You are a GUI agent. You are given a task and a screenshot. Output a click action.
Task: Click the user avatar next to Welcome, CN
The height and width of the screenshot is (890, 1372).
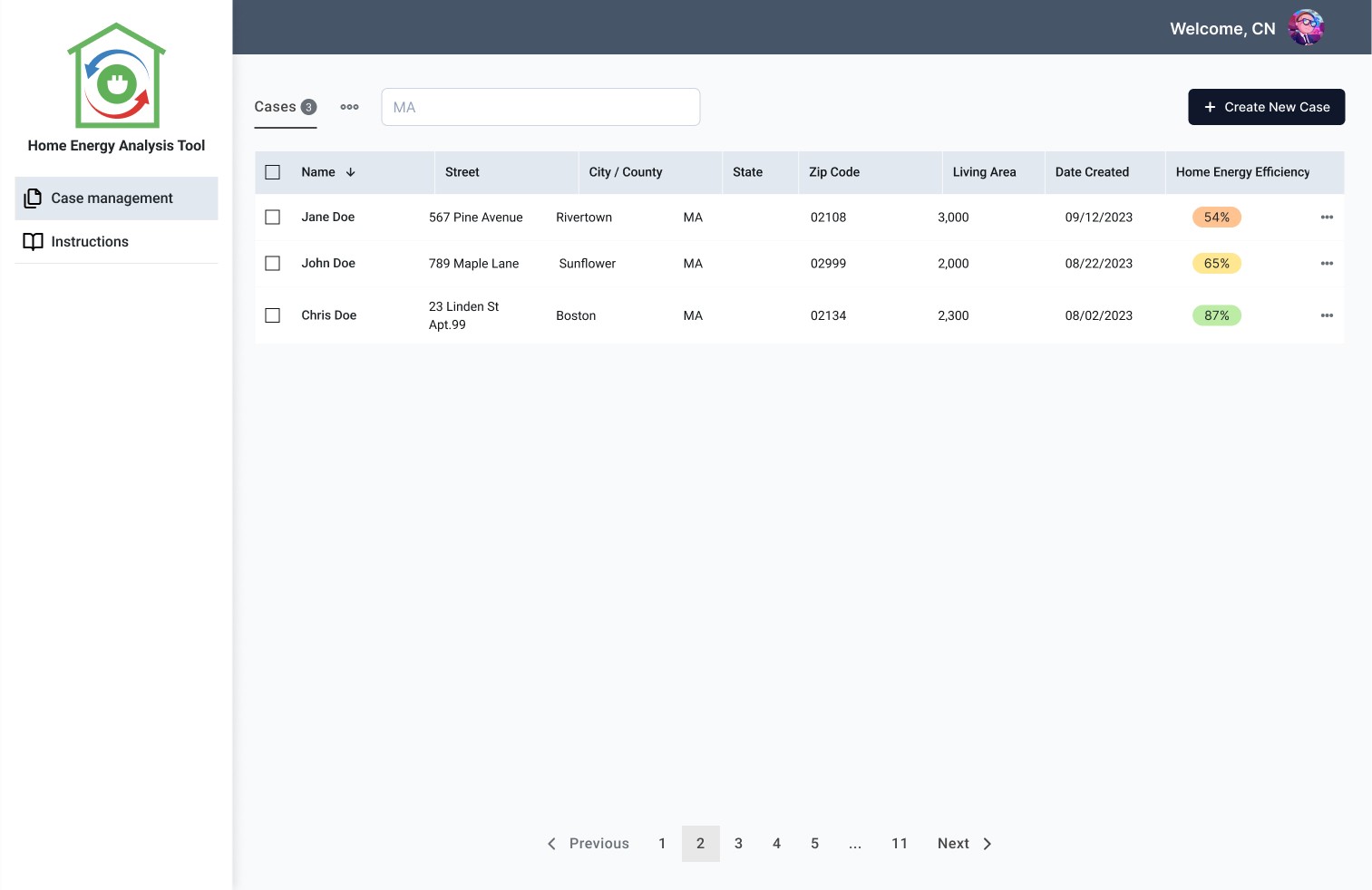pos(1306,27)
